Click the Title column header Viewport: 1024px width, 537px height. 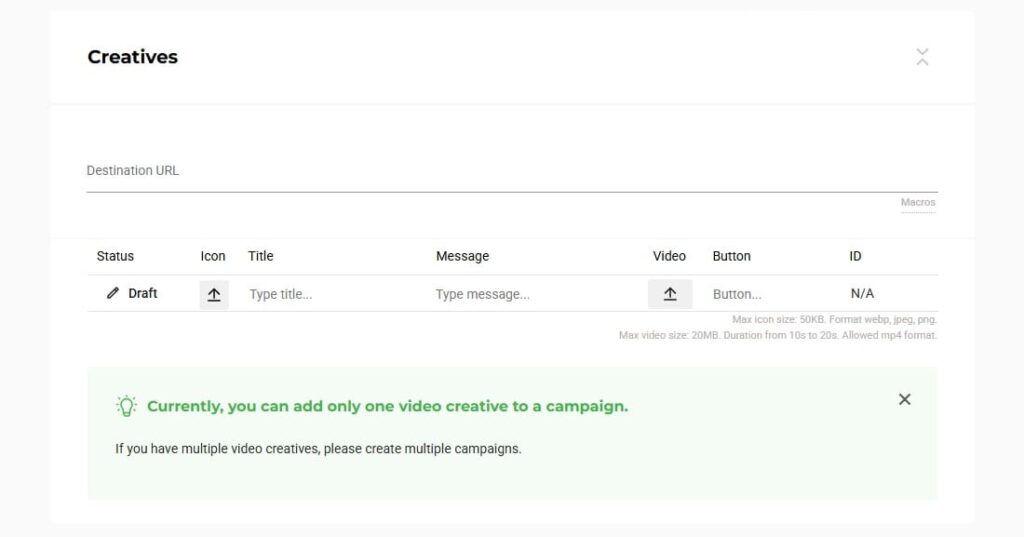pos(261,256)
